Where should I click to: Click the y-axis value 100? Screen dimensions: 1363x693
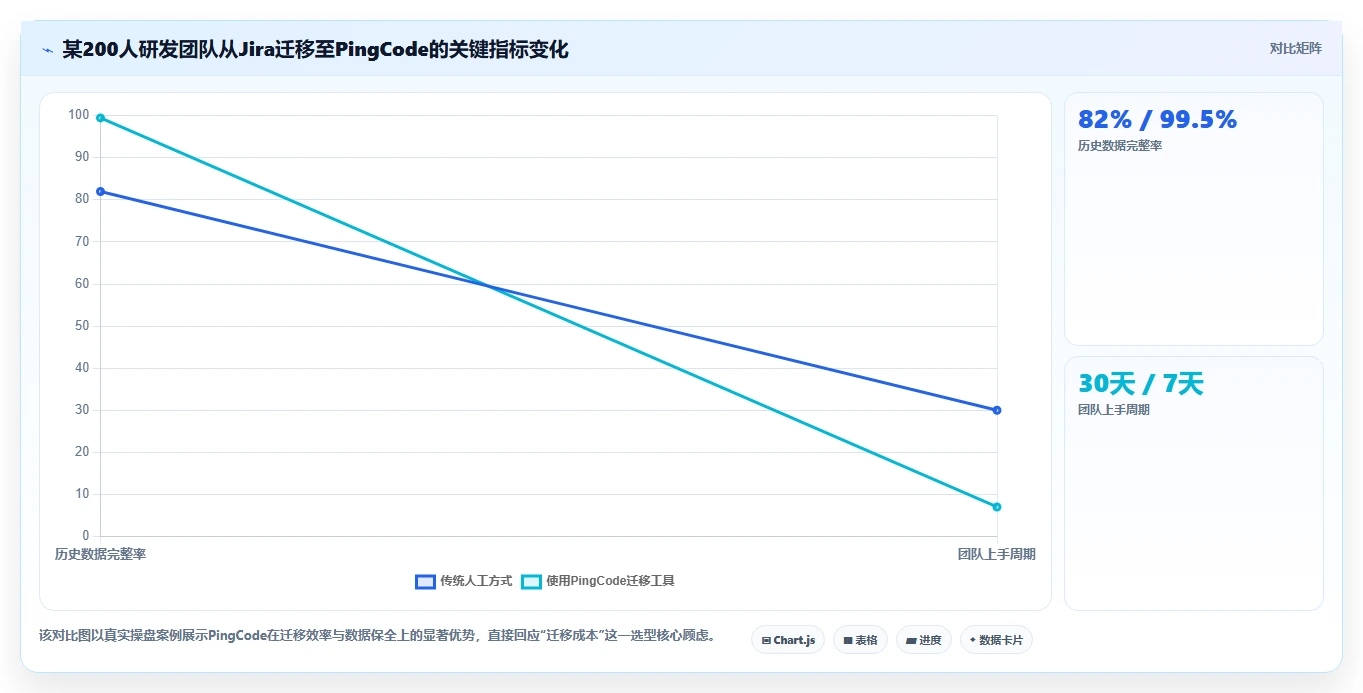coord(79,114)
